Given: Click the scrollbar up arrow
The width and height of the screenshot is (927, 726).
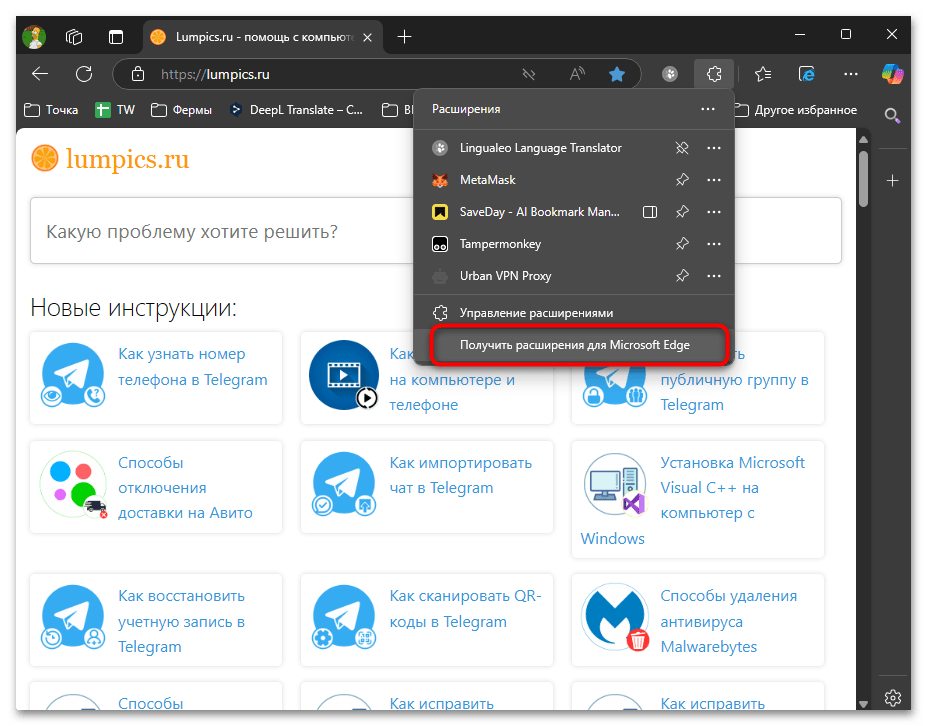Looking at the screenshot, I should (x=863, y=140).
